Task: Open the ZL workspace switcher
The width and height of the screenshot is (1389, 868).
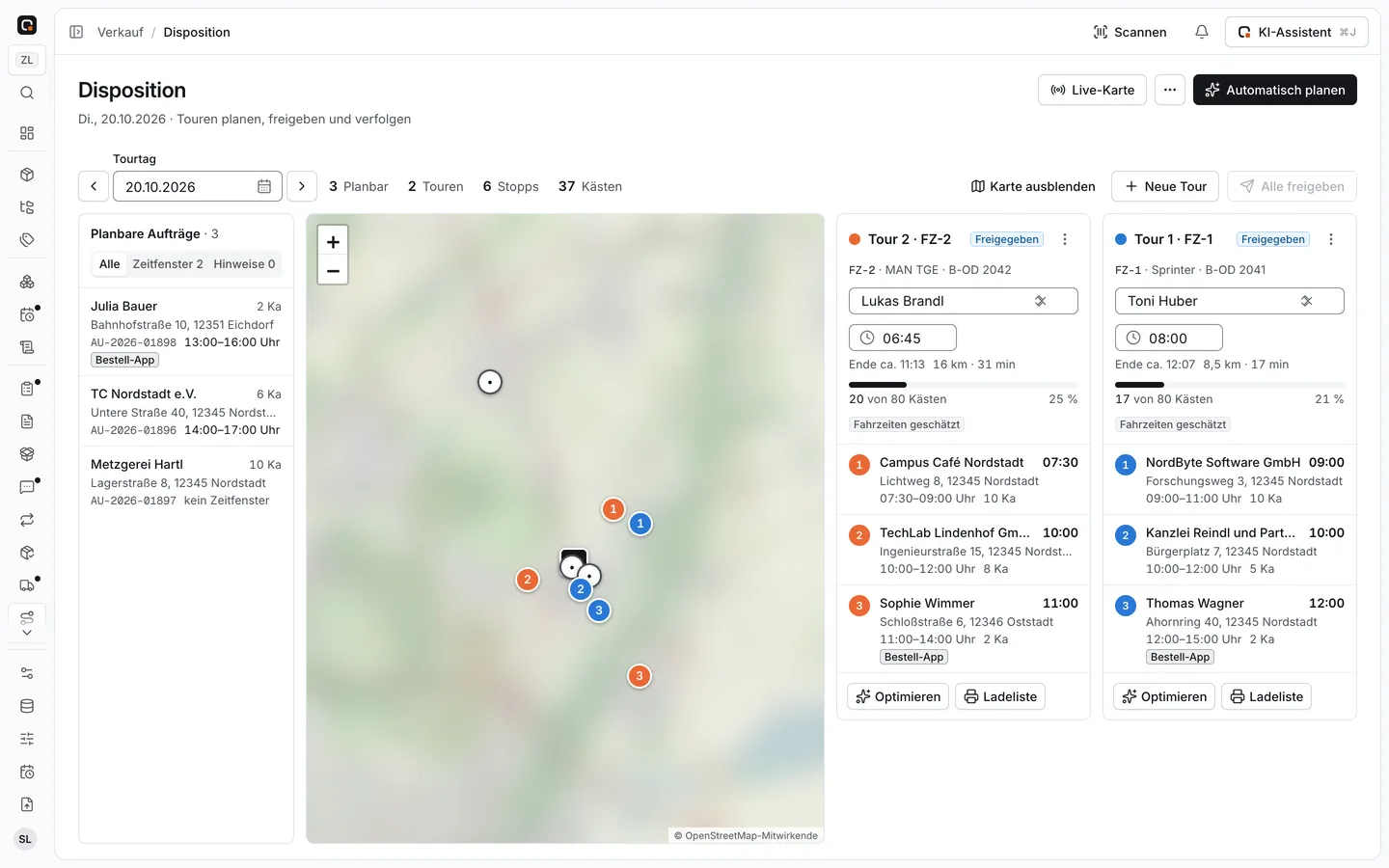Action: point(27,60)
